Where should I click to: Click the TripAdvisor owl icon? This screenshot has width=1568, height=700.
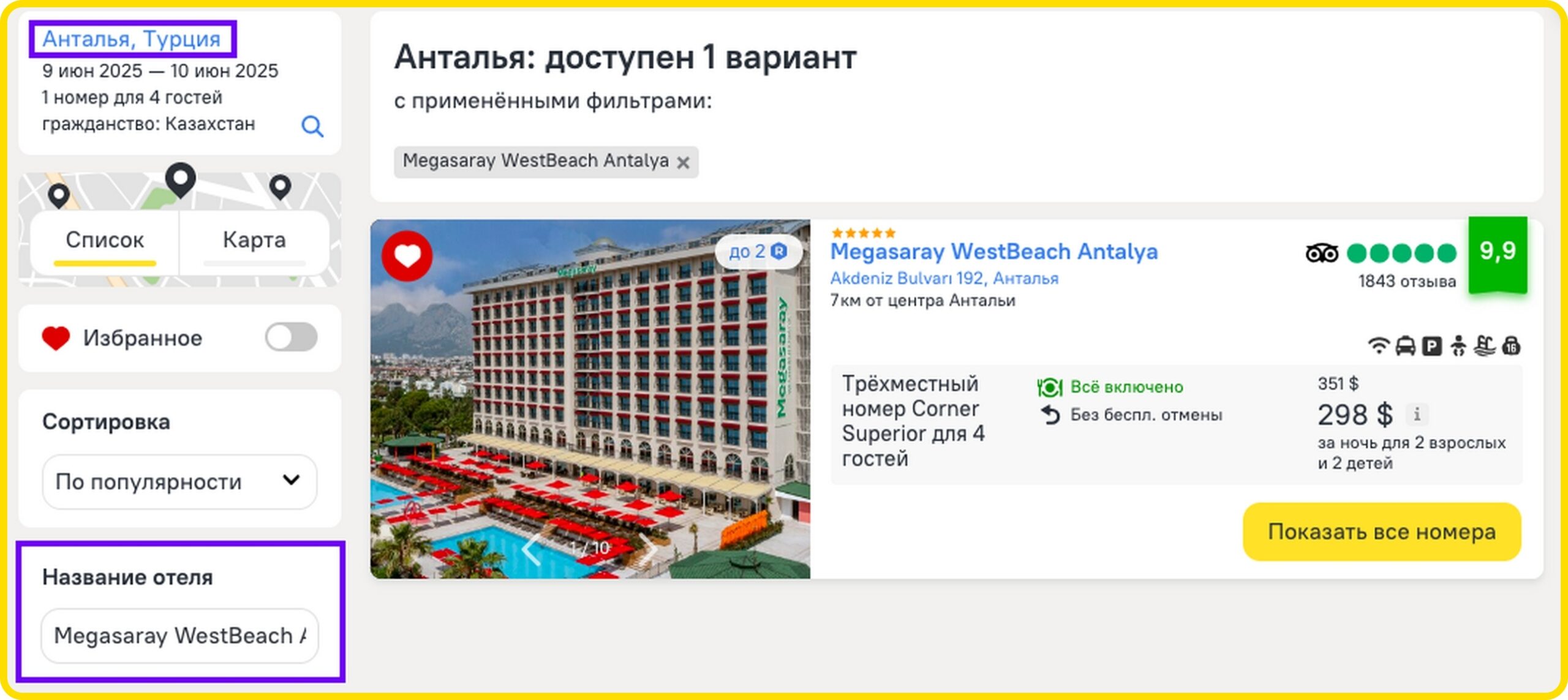pyautogui.click(x=1322, y=253)
